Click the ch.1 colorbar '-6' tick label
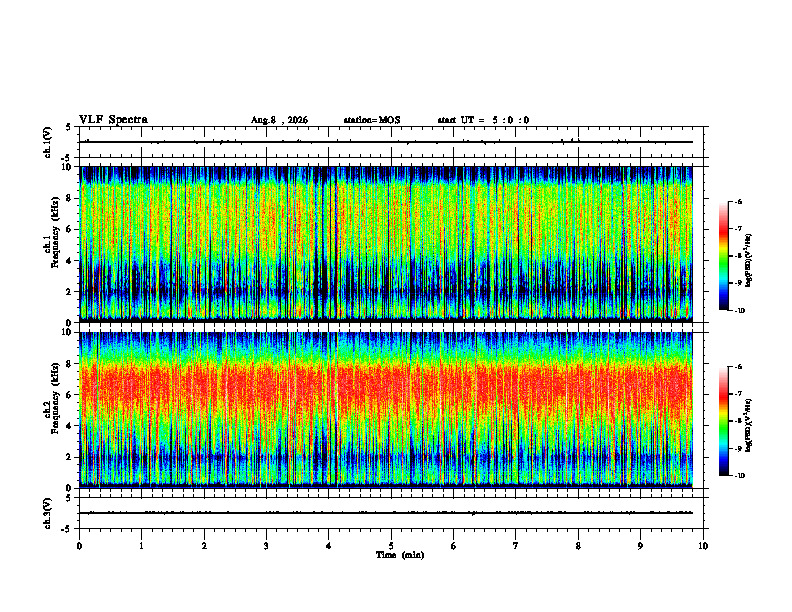792x612 pixels. (739, 202)
